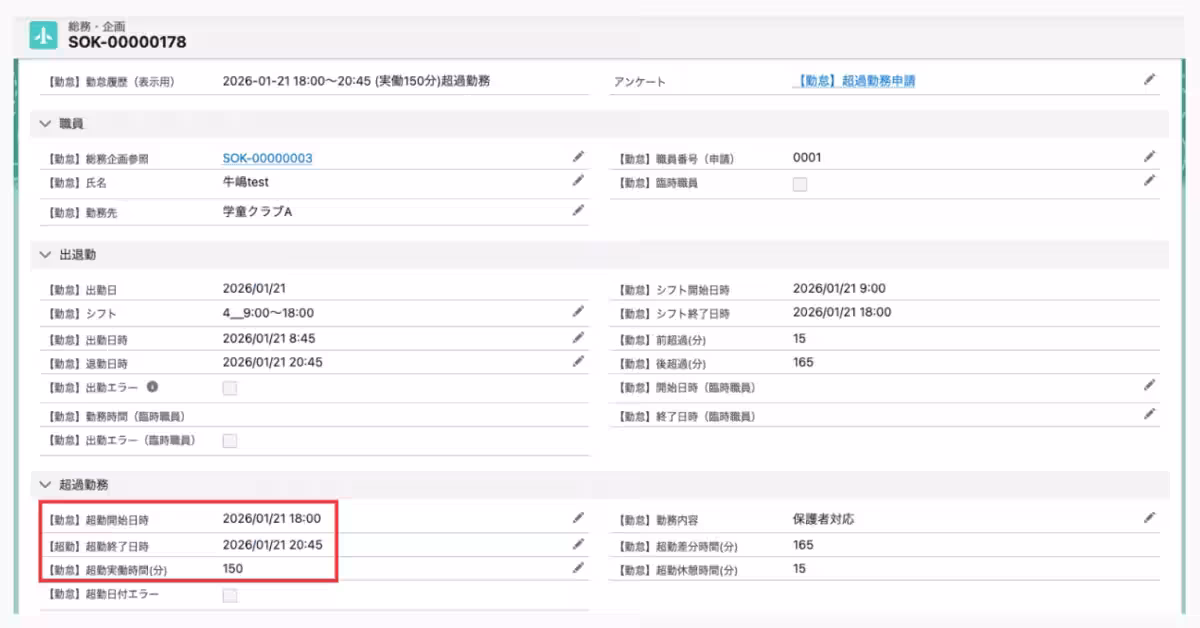This screenshot has height=628, width=1200.
Task: Click the airplane app icon in header
Action: click(x=43, y=35)
